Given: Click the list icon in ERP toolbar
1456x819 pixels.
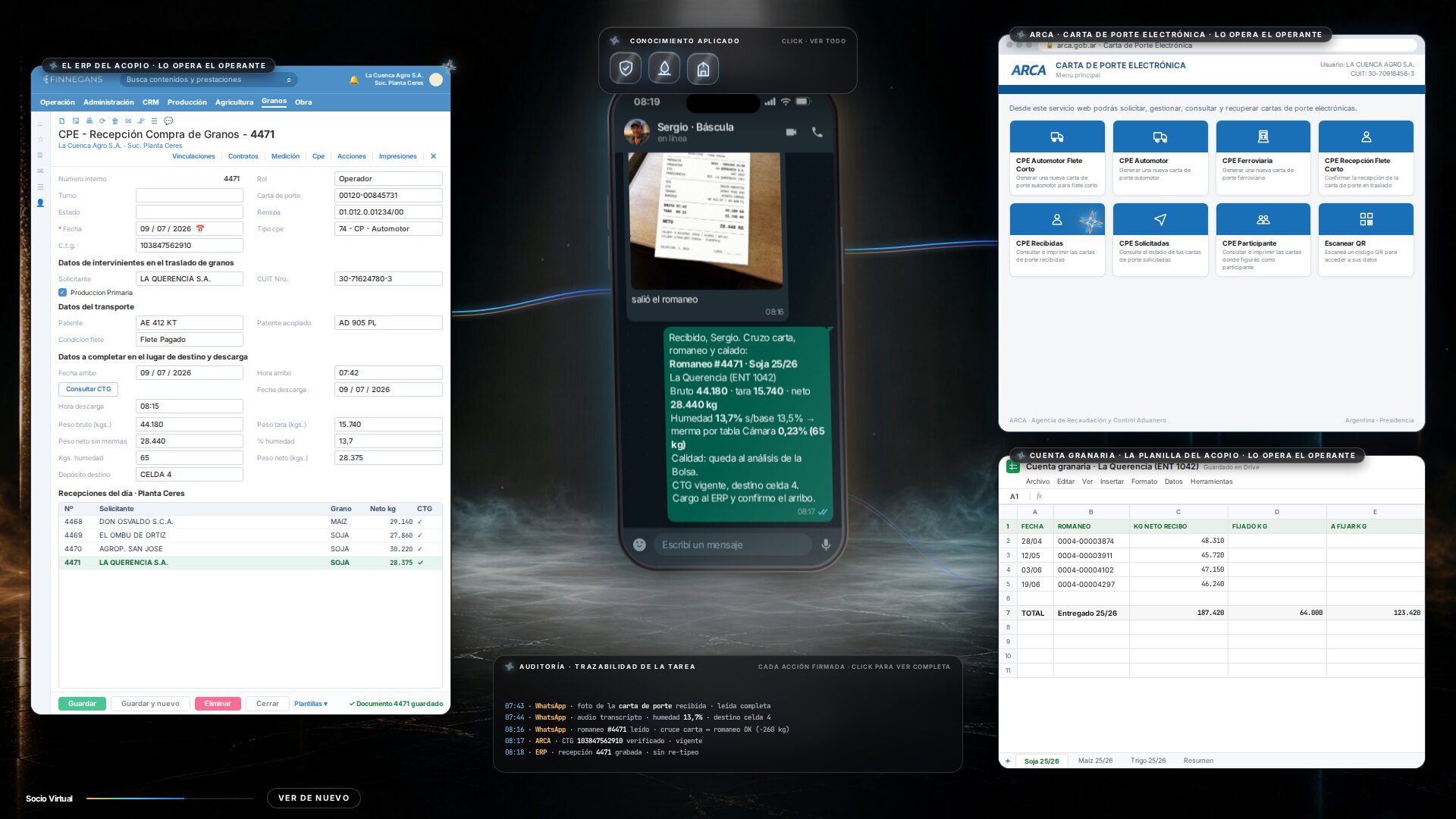Looking at the screenshot, I should pyautogui.click(x=154, y=121).
